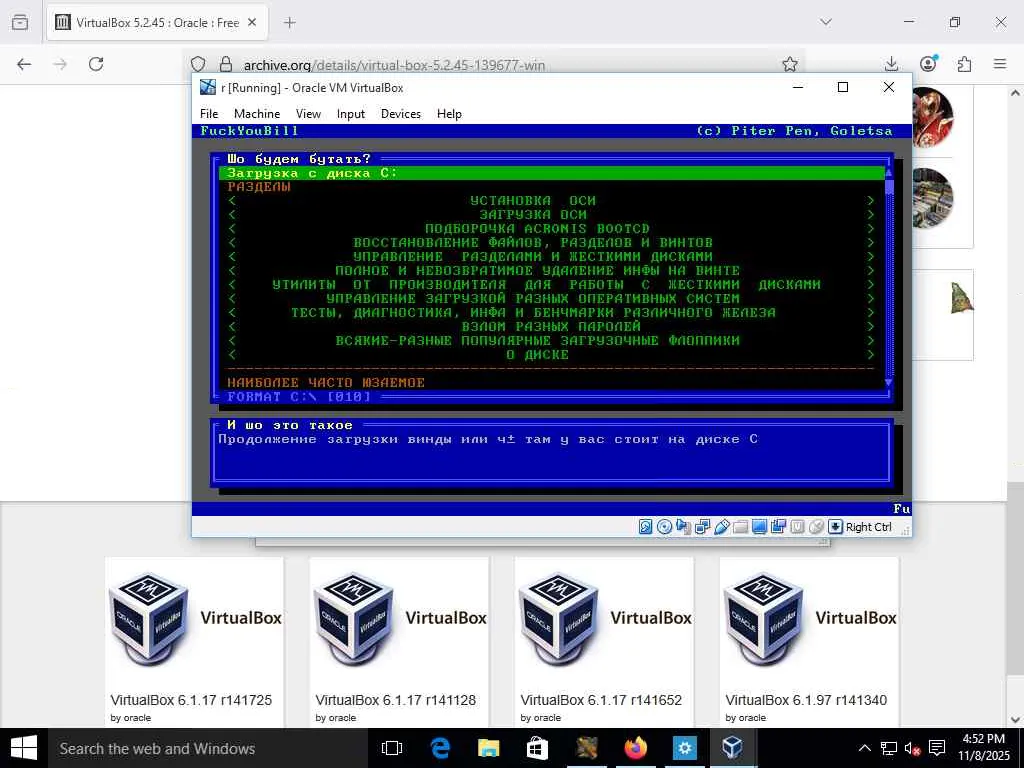Select 'Загрузка с диска C:' highlighted boot entry

point(552,173)
